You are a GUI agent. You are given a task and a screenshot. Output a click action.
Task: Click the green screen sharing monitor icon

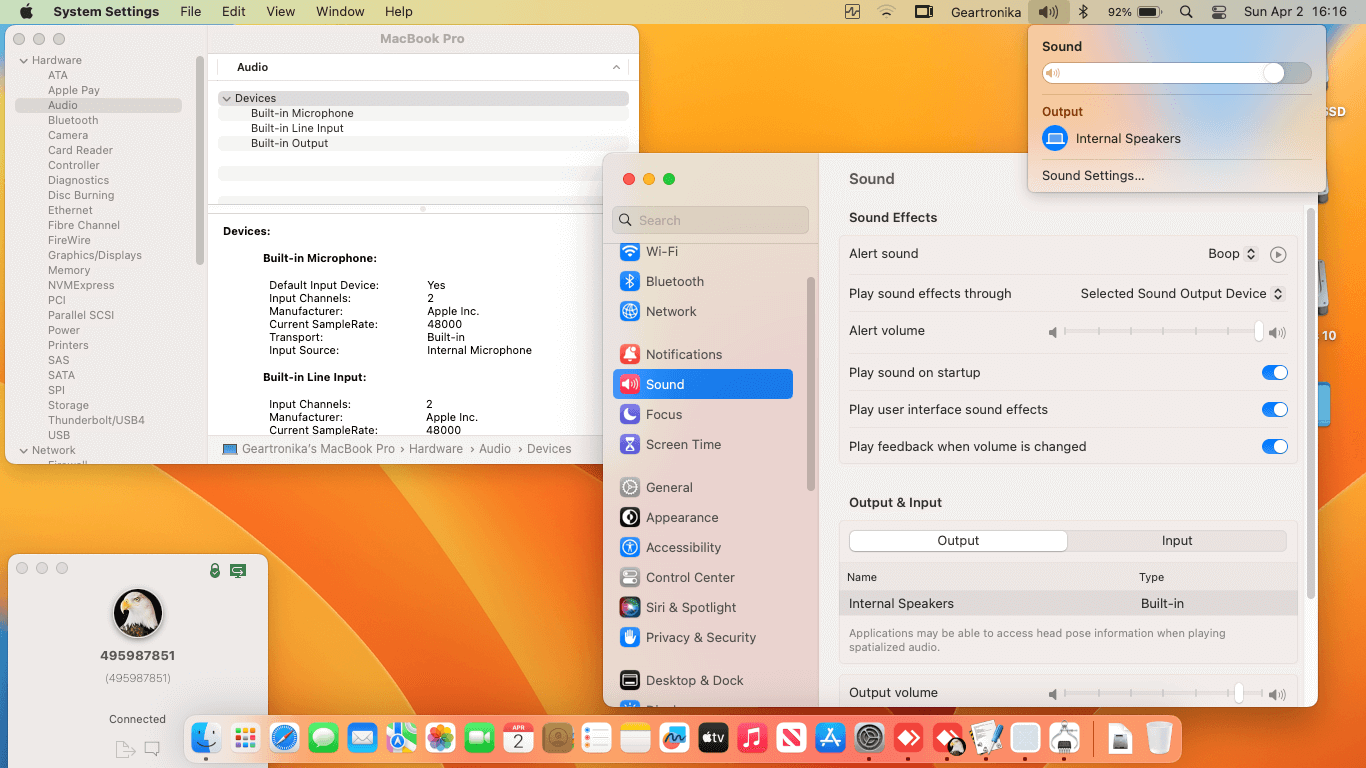(238, 570)
